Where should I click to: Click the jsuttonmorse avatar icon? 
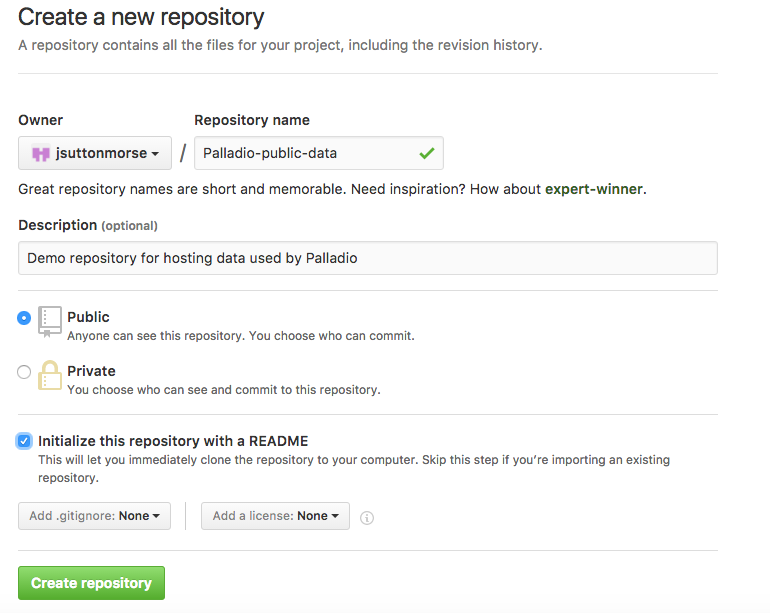pos(41,154)
